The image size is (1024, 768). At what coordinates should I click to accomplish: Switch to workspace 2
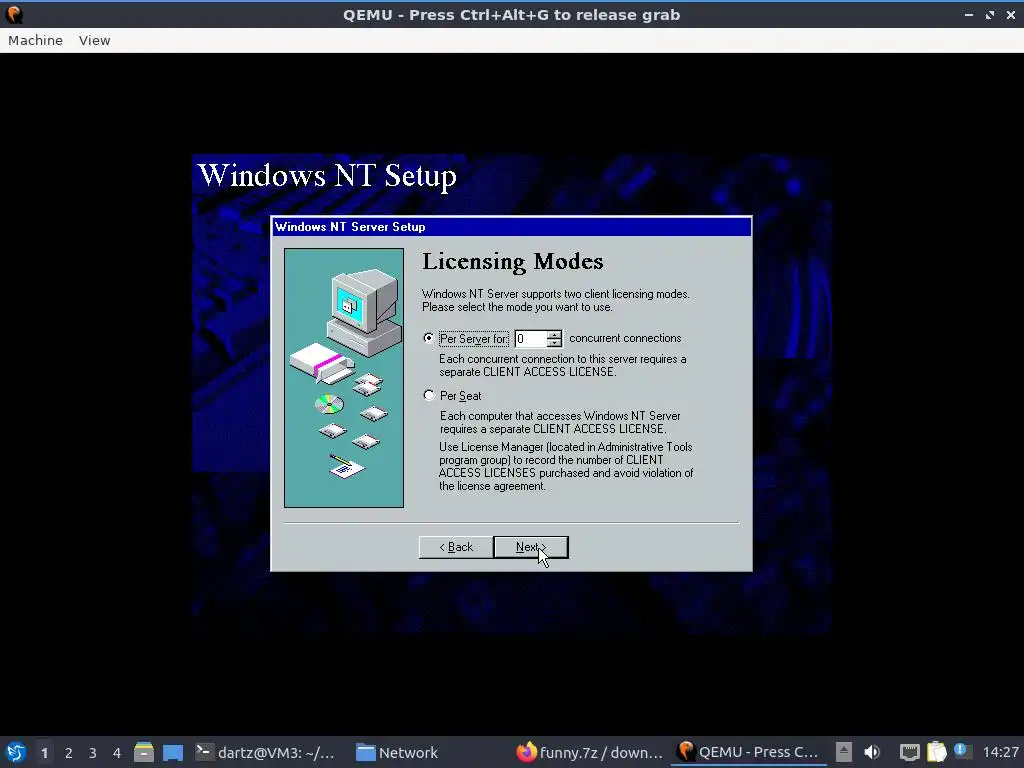[x=69, y=752]
